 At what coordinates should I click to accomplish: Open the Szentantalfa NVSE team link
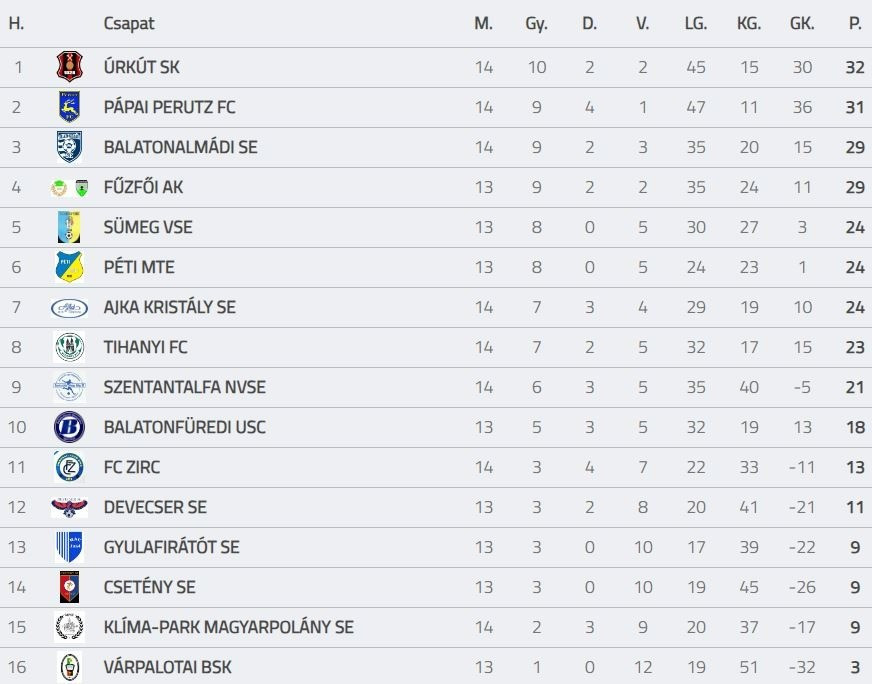coord(184,387)
